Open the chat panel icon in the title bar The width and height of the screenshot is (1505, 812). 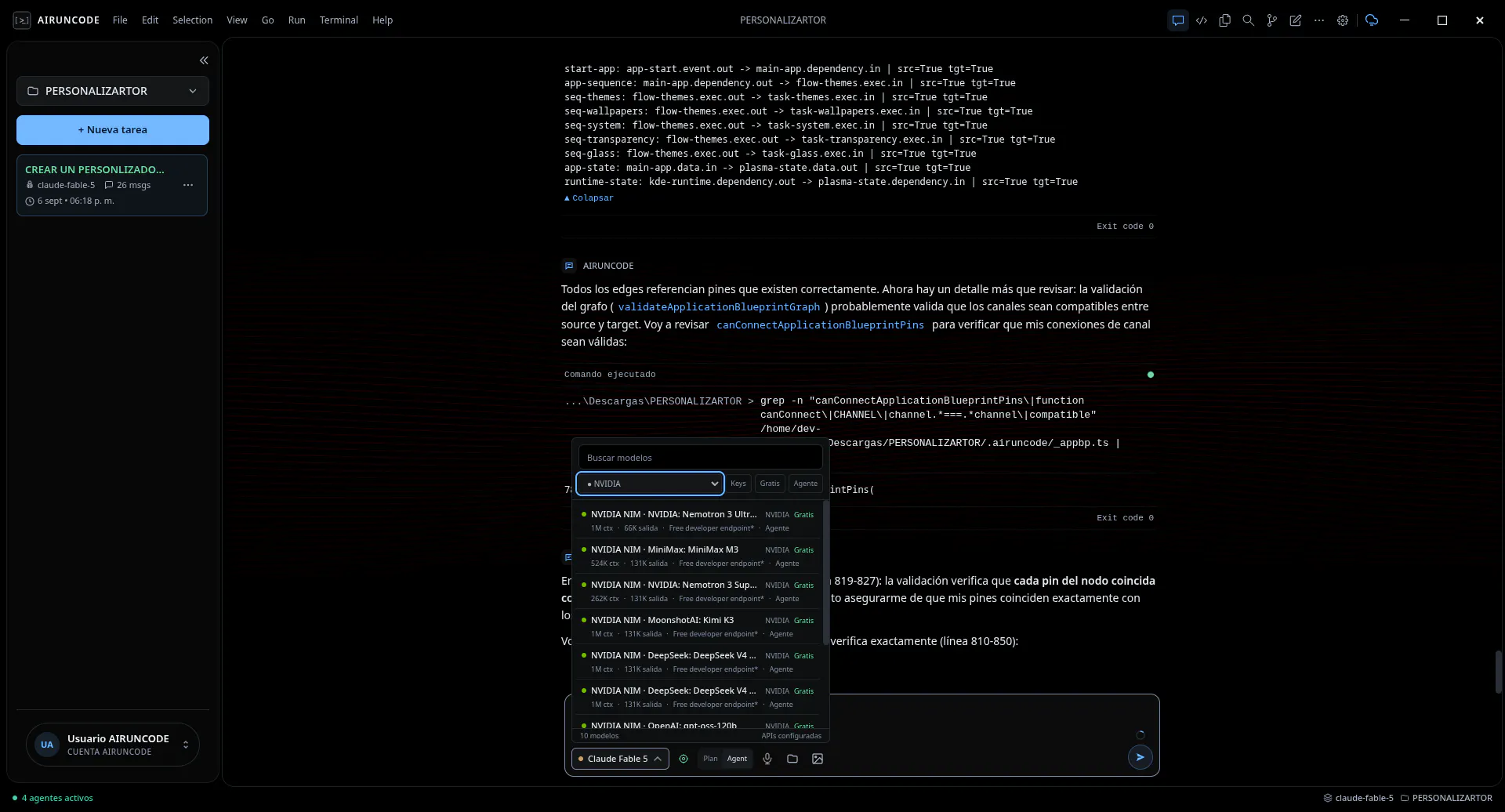pos(1177,20)
